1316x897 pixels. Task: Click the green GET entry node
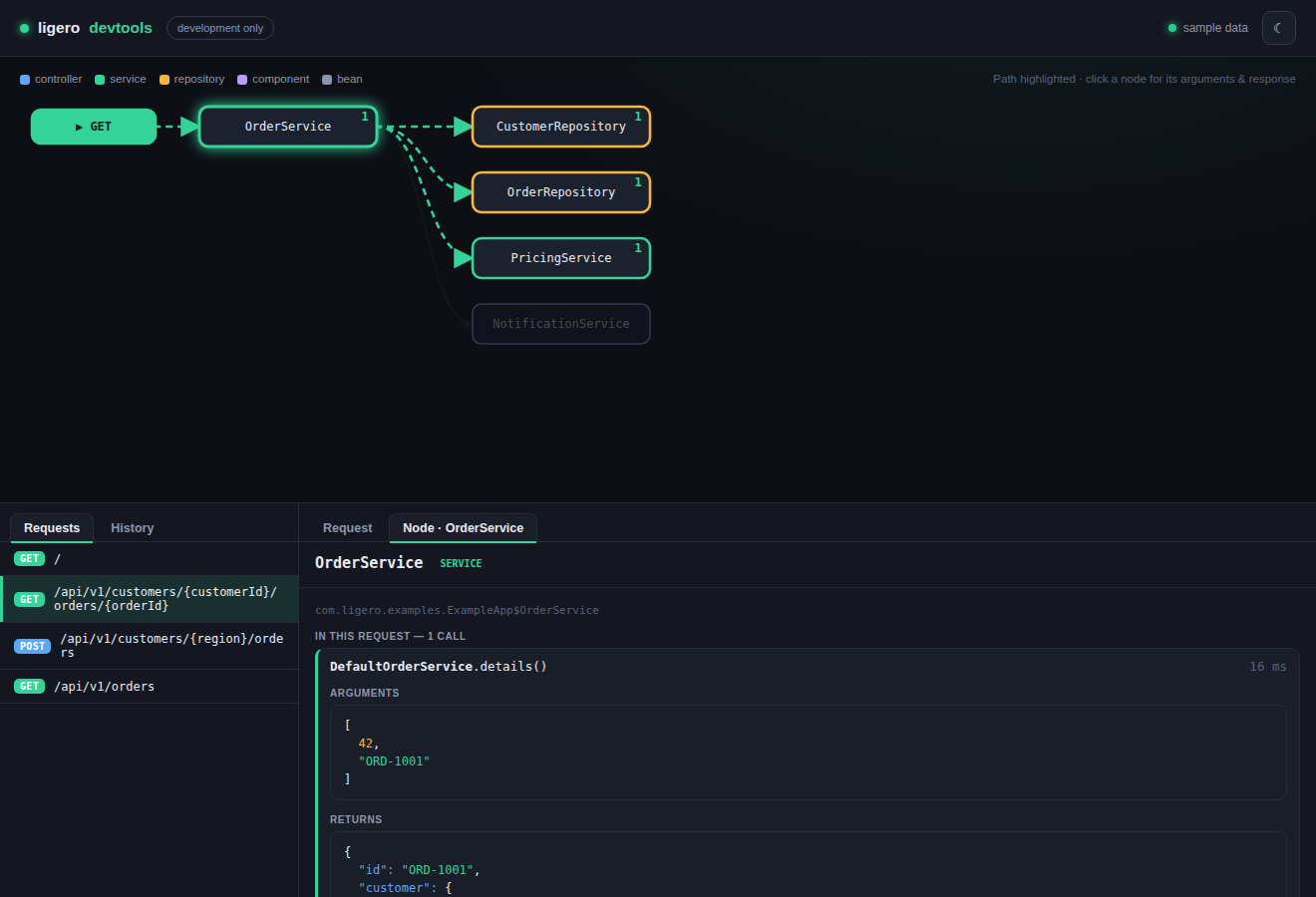94,127
